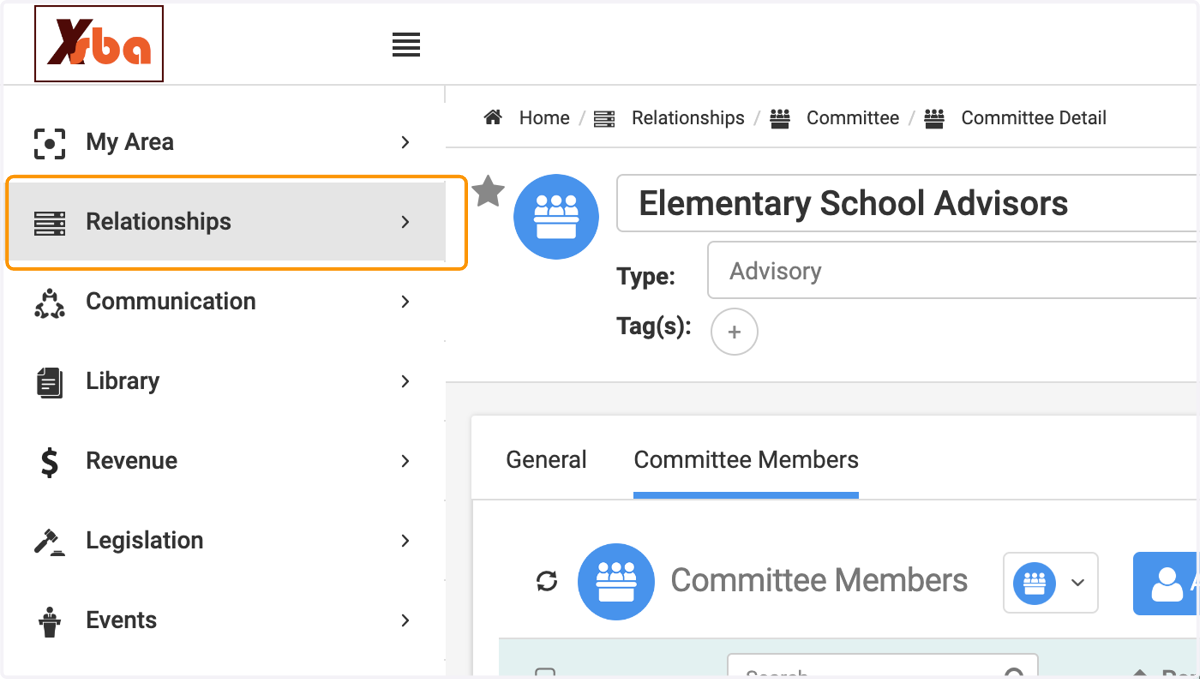Image resolution: width=1200 pixels, height=679 pixels.
Task: Click Relationships icon in breadcrumb
Action: click(x=604, y=119)
